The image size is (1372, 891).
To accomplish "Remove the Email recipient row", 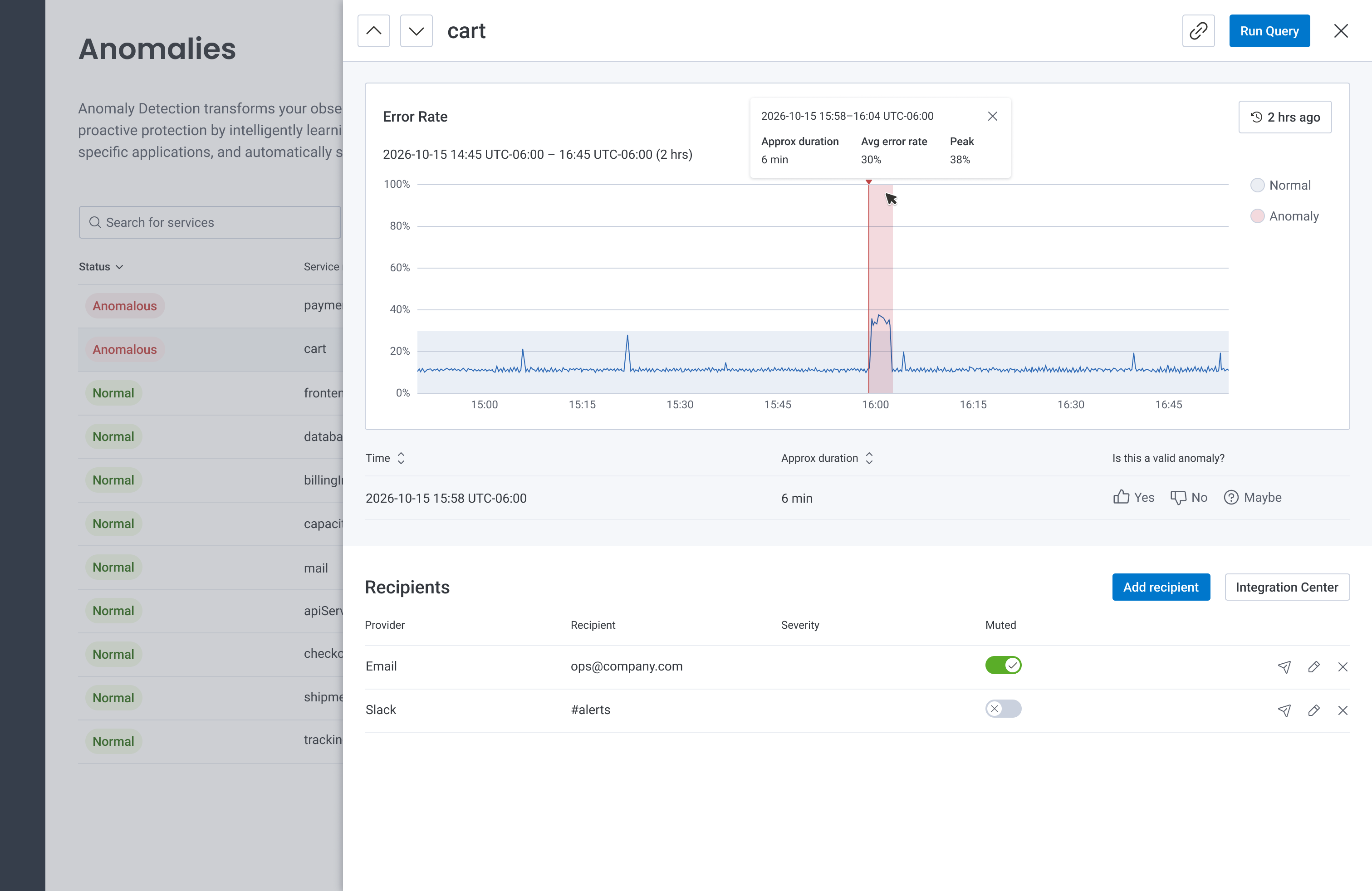I will [x=1343, y=667].
